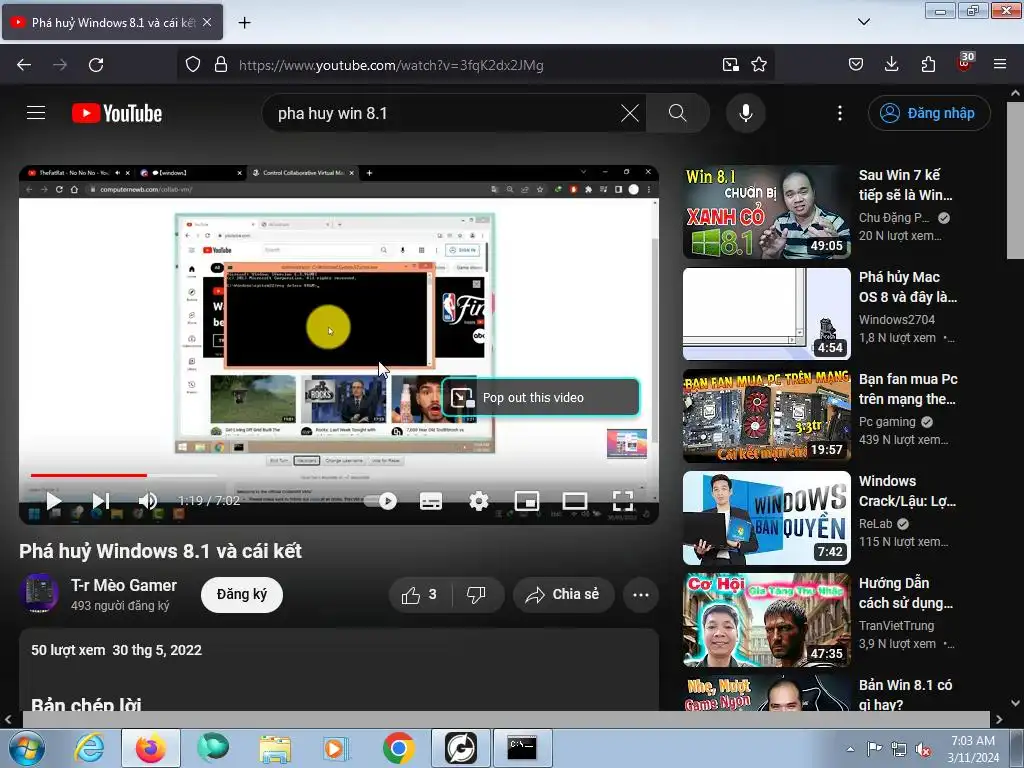
Task: Open the Hướng Dẫn cách sử dụng video thumbnail
Action: tap(767, 620)
